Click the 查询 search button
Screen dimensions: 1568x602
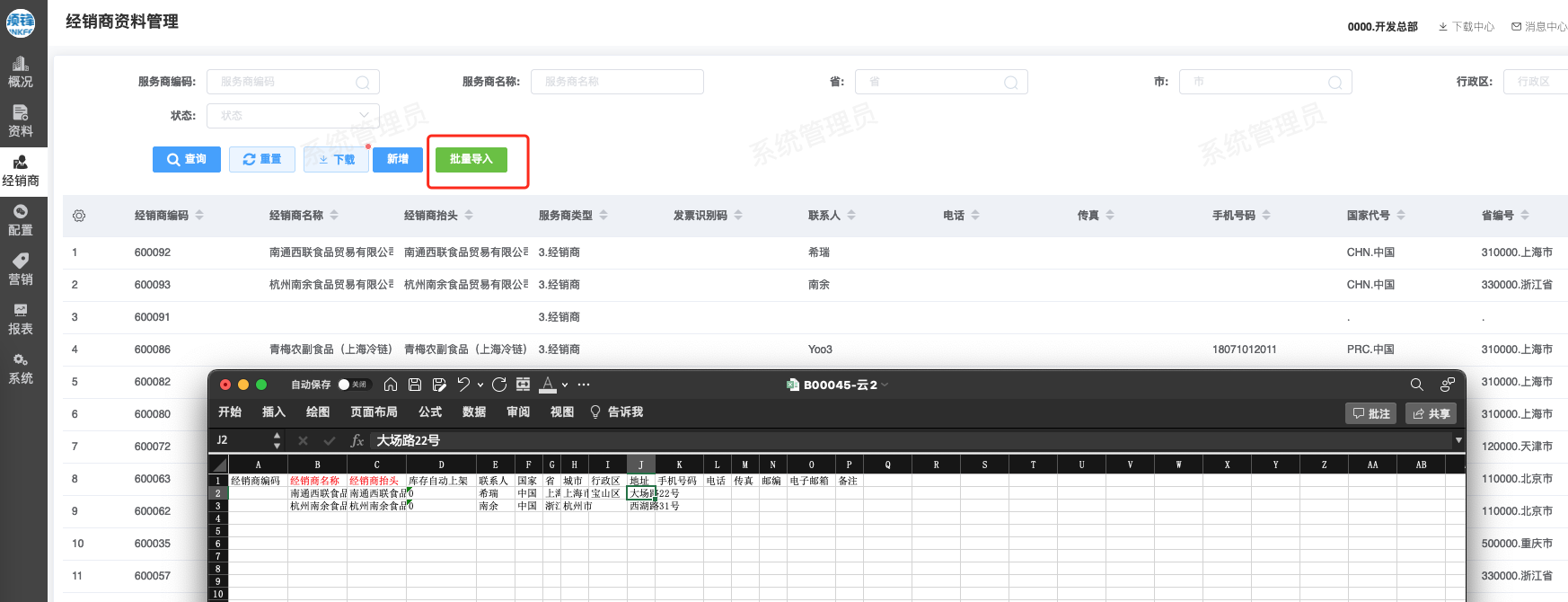187,159
